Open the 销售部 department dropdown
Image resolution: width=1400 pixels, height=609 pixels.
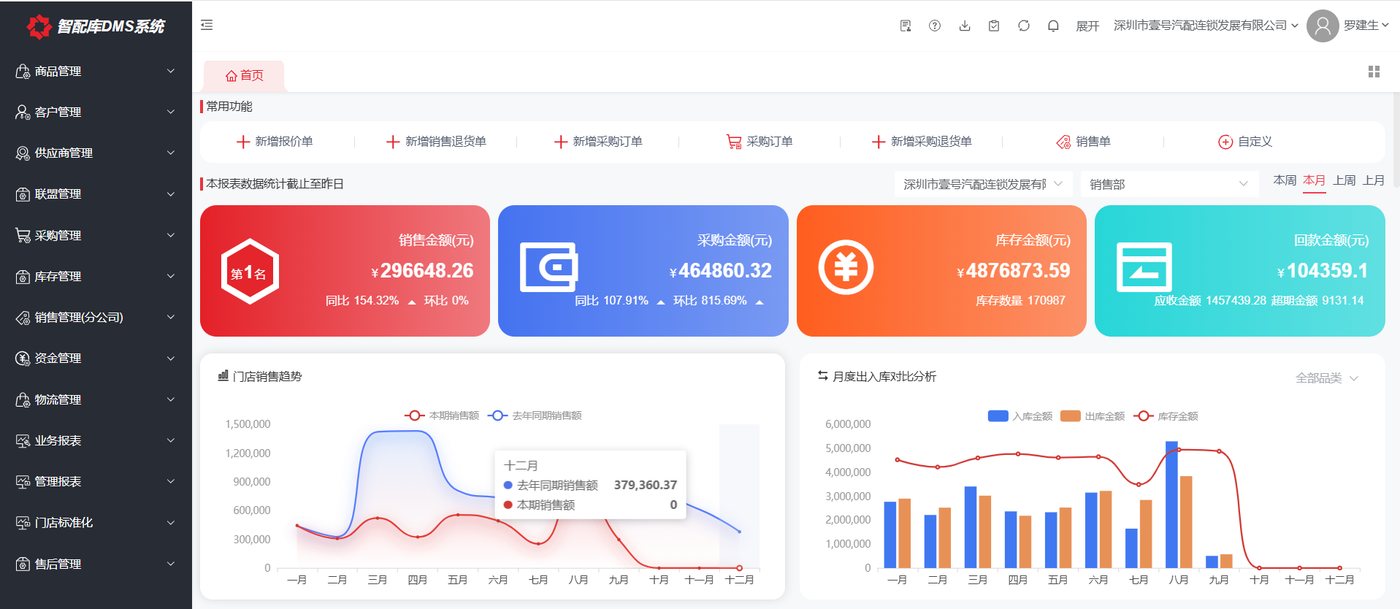click(x=1170, y=184)
